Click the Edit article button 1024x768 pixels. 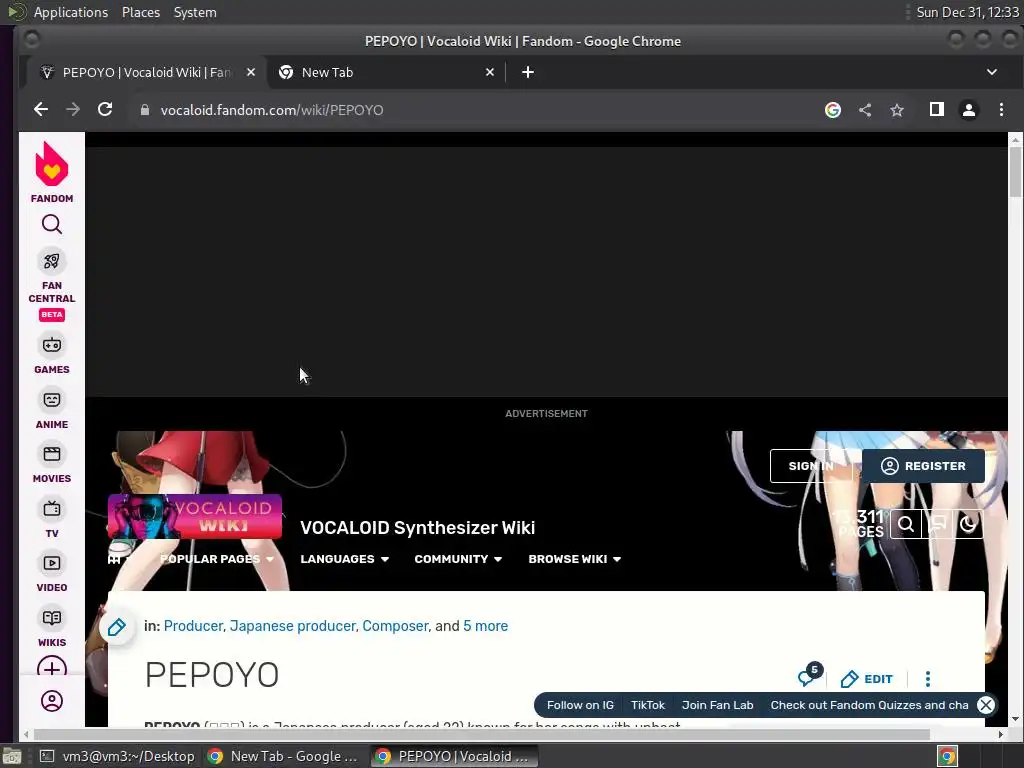[866, 679]
